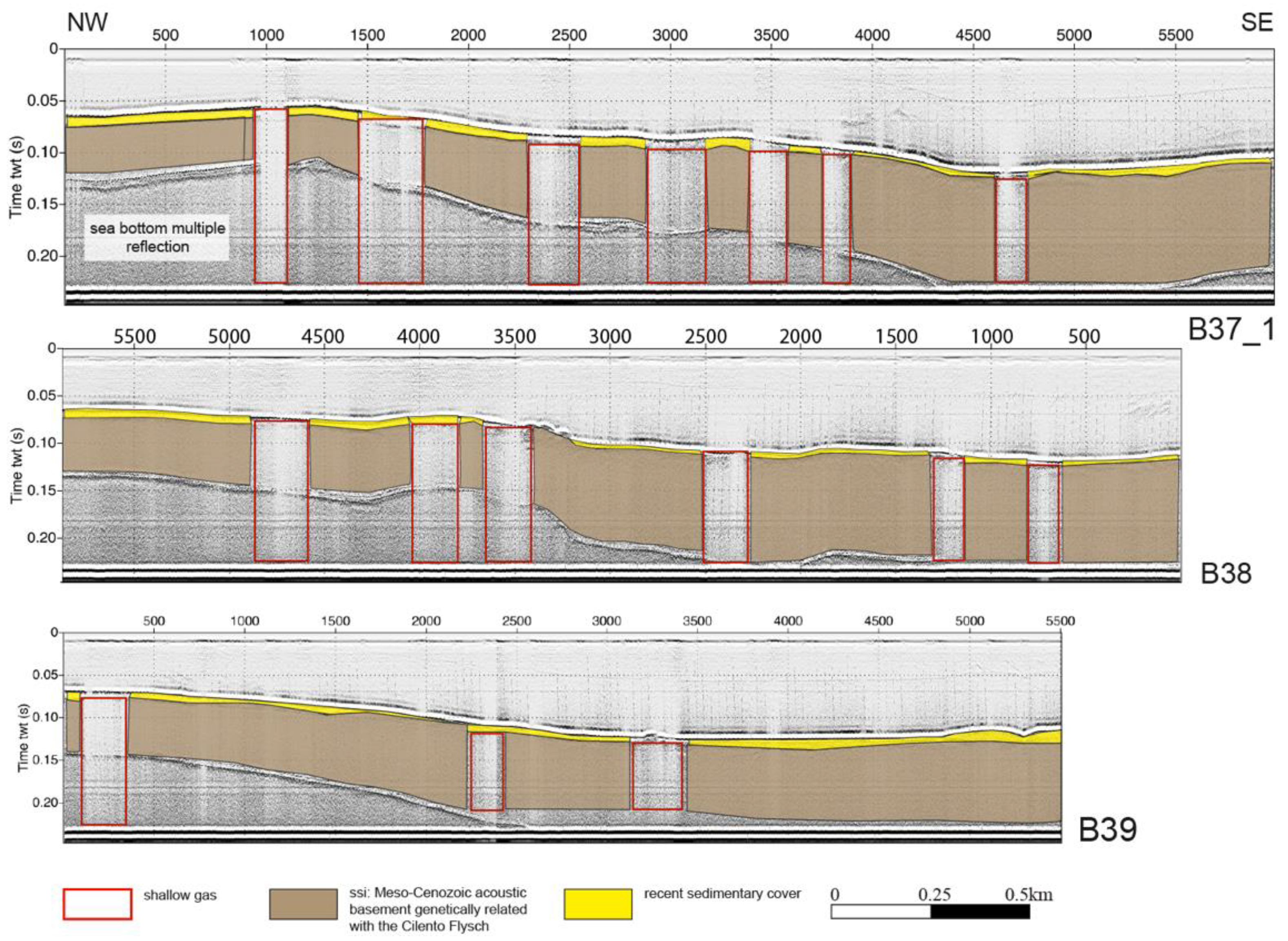Screen dimensions: 1288x941
Task: Click the 'Time twt (s)' axis label on B38
Action: [x=16, y=465]
